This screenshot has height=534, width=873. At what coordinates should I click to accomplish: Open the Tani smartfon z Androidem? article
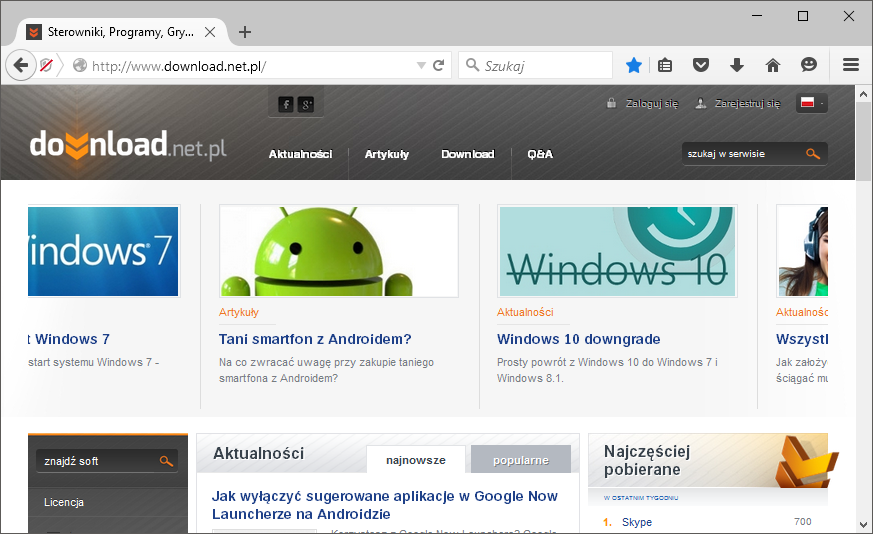(x=315, y=339)
